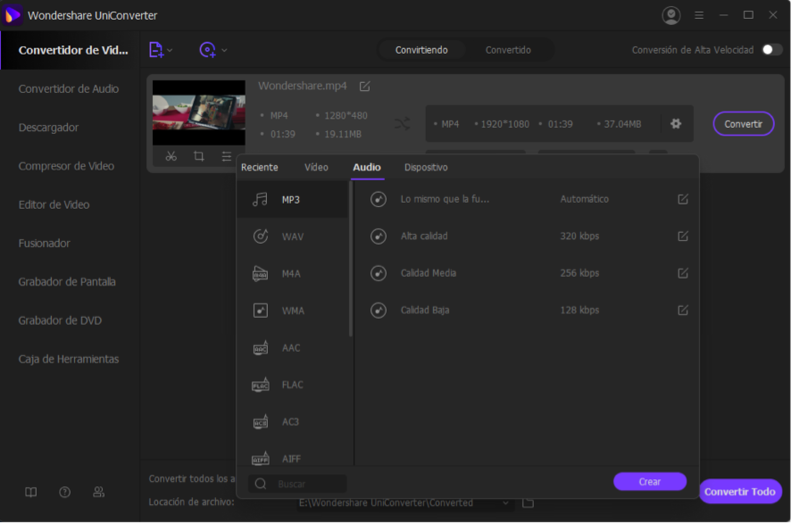Image resolution: width=791 pixels, height=523 pixels.
Task: Select AAC format in list
Action: pyautogui.click(x=293, y=348)
